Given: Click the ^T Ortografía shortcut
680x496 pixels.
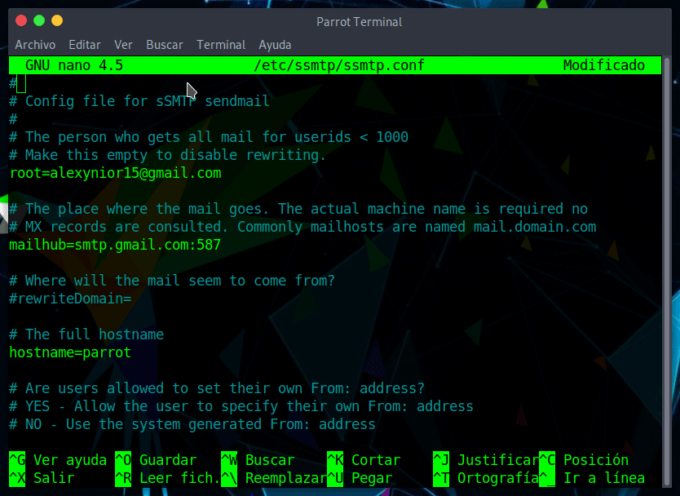Looking at the screenshot, I should pyautogui.click(x=486, y=478).
